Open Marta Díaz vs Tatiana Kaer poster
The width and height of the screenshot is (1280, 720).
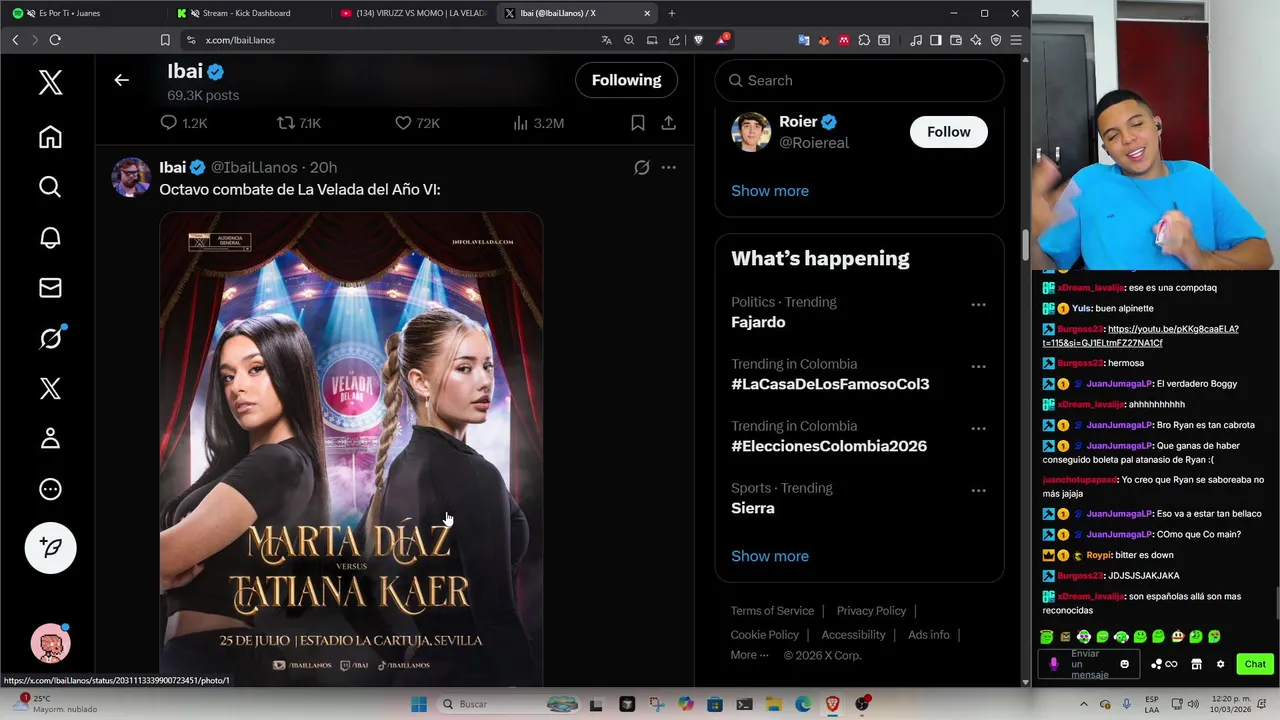point(351,448)
